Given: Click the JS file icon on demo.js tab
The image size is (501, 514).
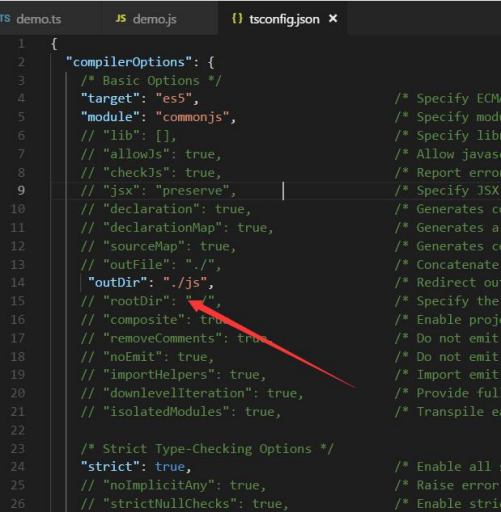Looking at the screenshot, I should [121, 19].
